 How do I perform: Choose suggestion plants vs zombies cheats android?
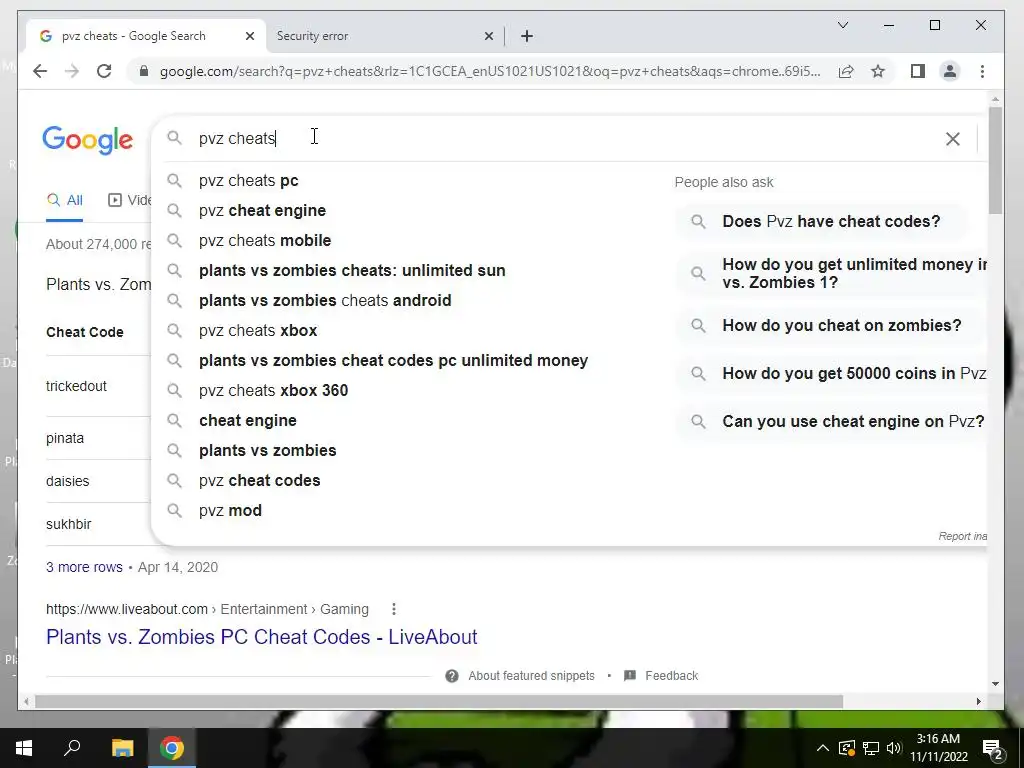[325, 300]
